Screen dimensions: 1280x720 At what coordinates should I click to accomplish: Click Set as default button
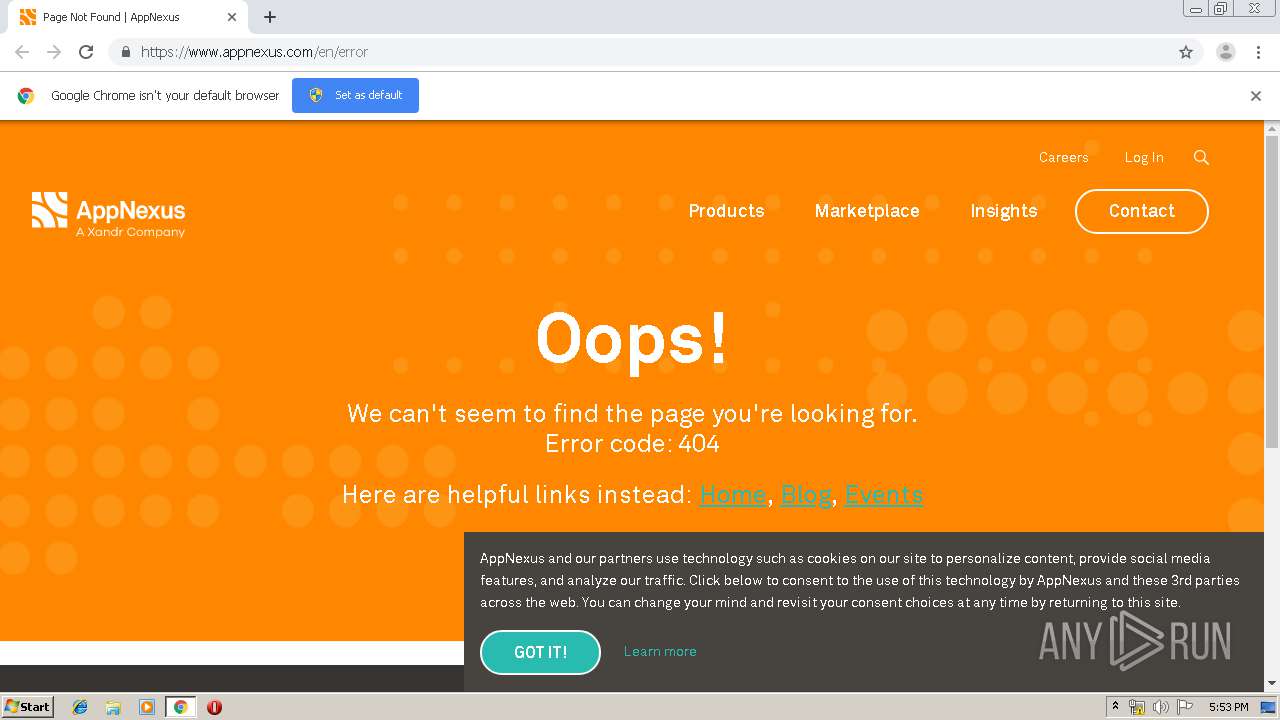[x=355, y=95]
